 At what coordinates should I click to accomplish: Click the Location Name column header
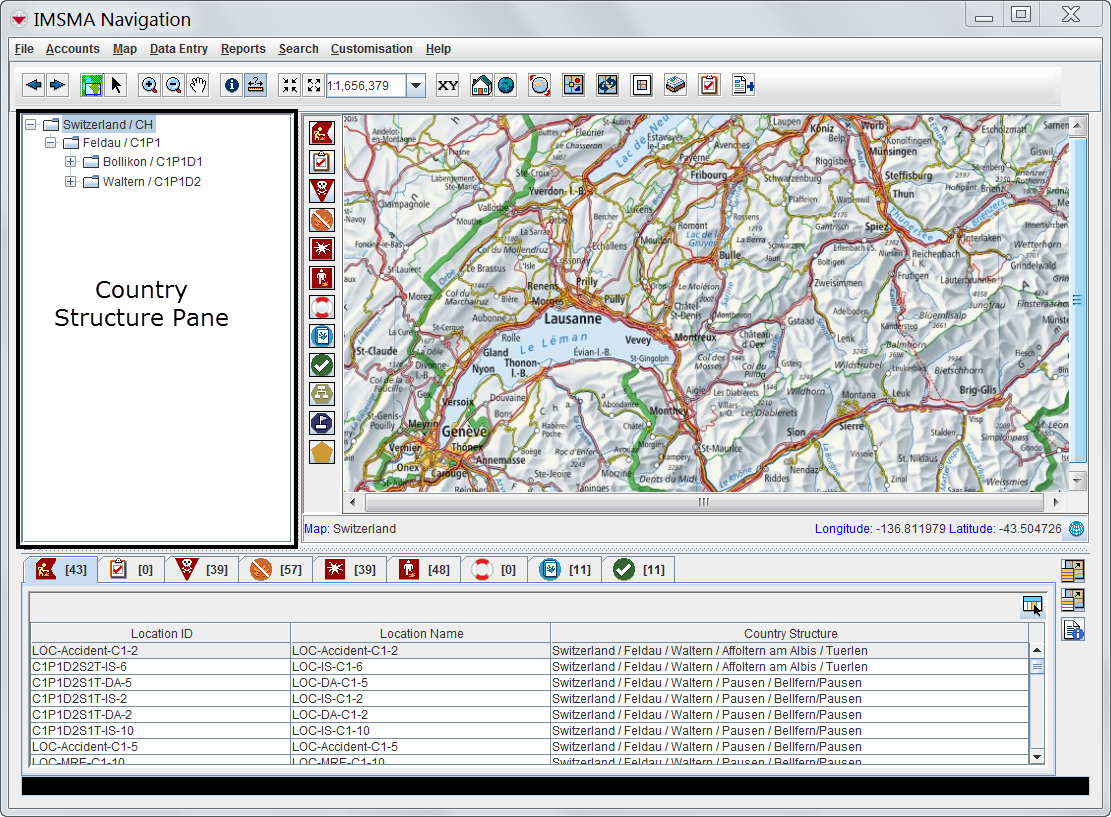tap(421, 633)
